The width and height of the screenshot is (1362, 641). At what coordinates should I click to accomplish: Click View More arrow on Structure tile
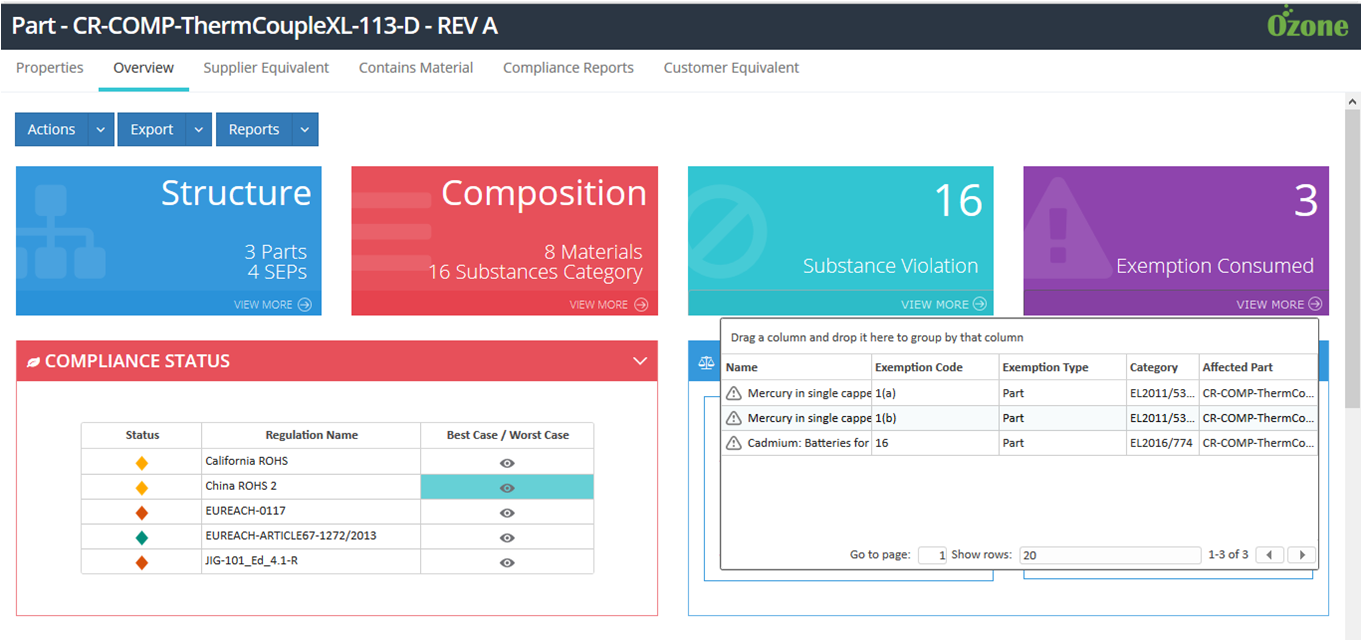pos(304,305)
